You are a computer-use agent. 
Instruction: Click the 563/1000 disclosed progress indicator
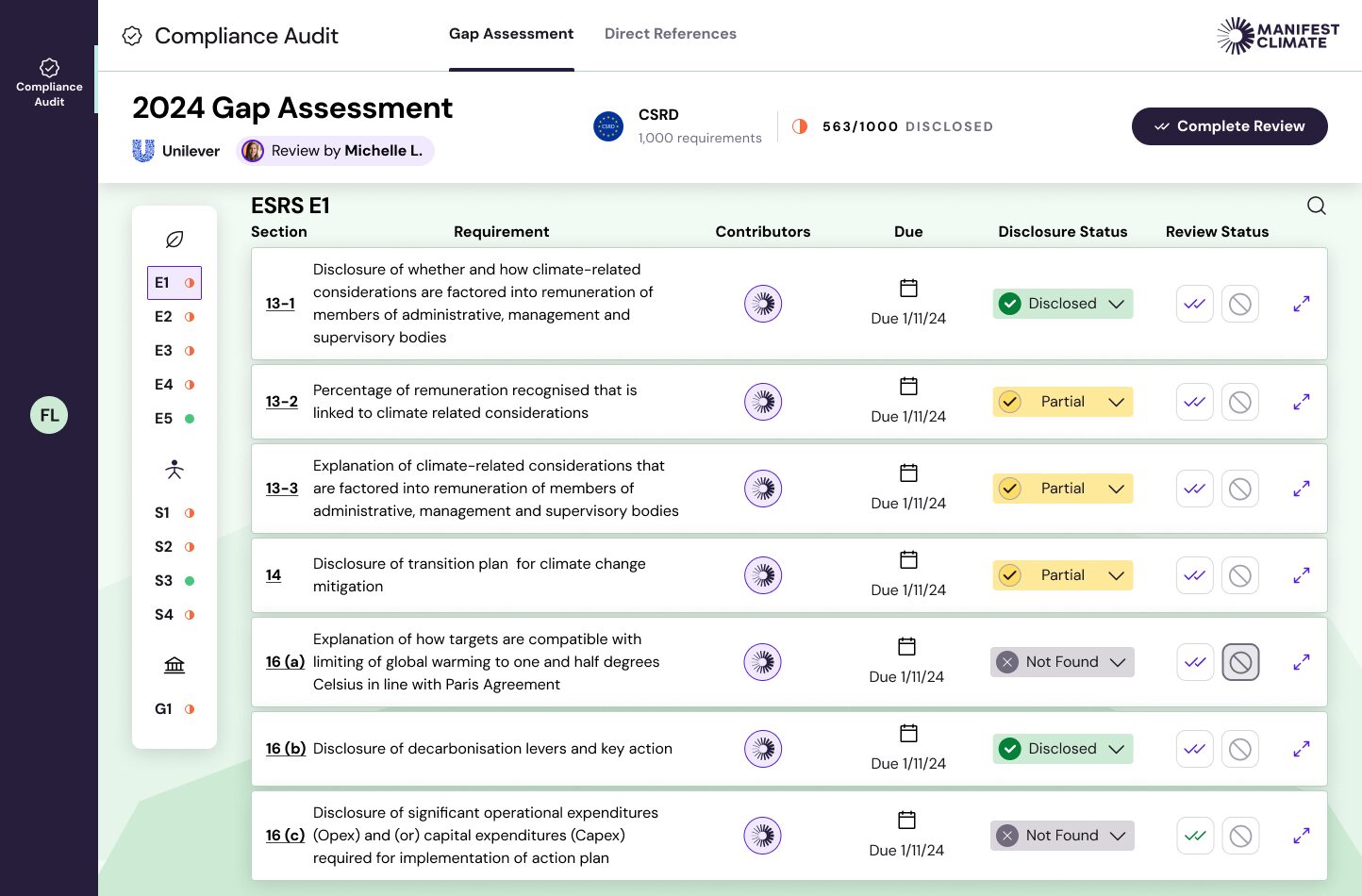pyautogui.click(x=892, y=126)
